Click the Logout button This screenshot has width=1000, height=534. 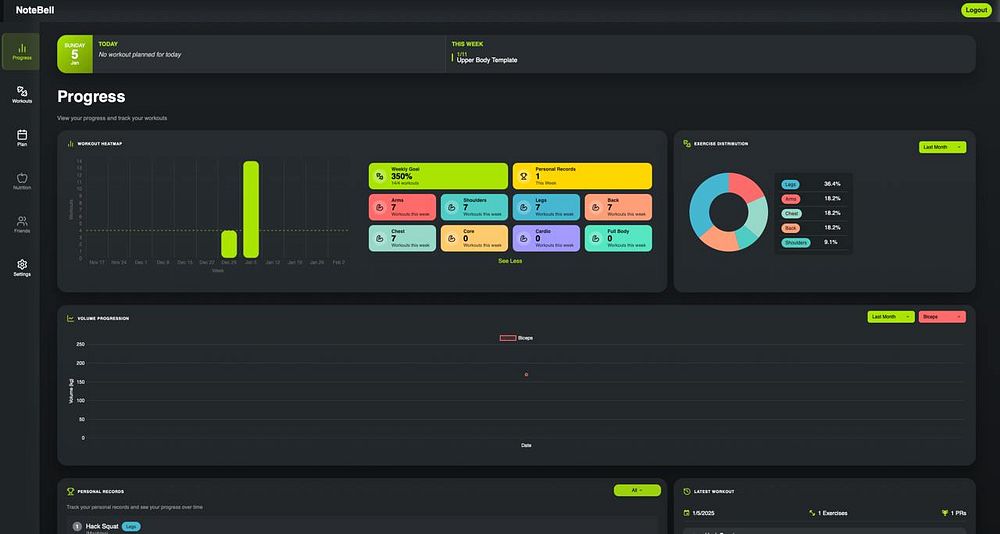(976, 10)
